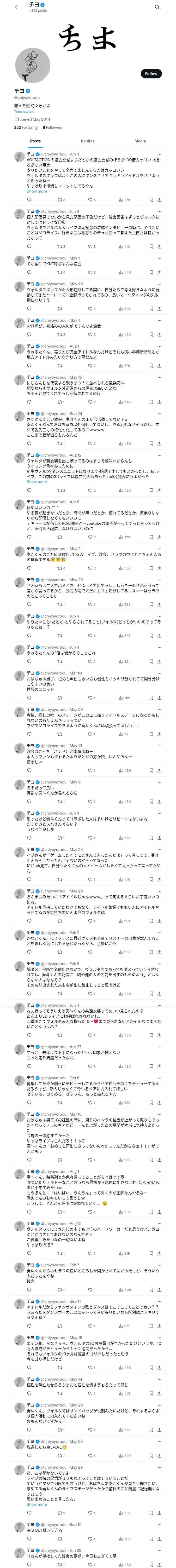The height and width of the screenshot is (1568, 176).
Task: Expand Aug 12 post with Show more
Action: 37,481
